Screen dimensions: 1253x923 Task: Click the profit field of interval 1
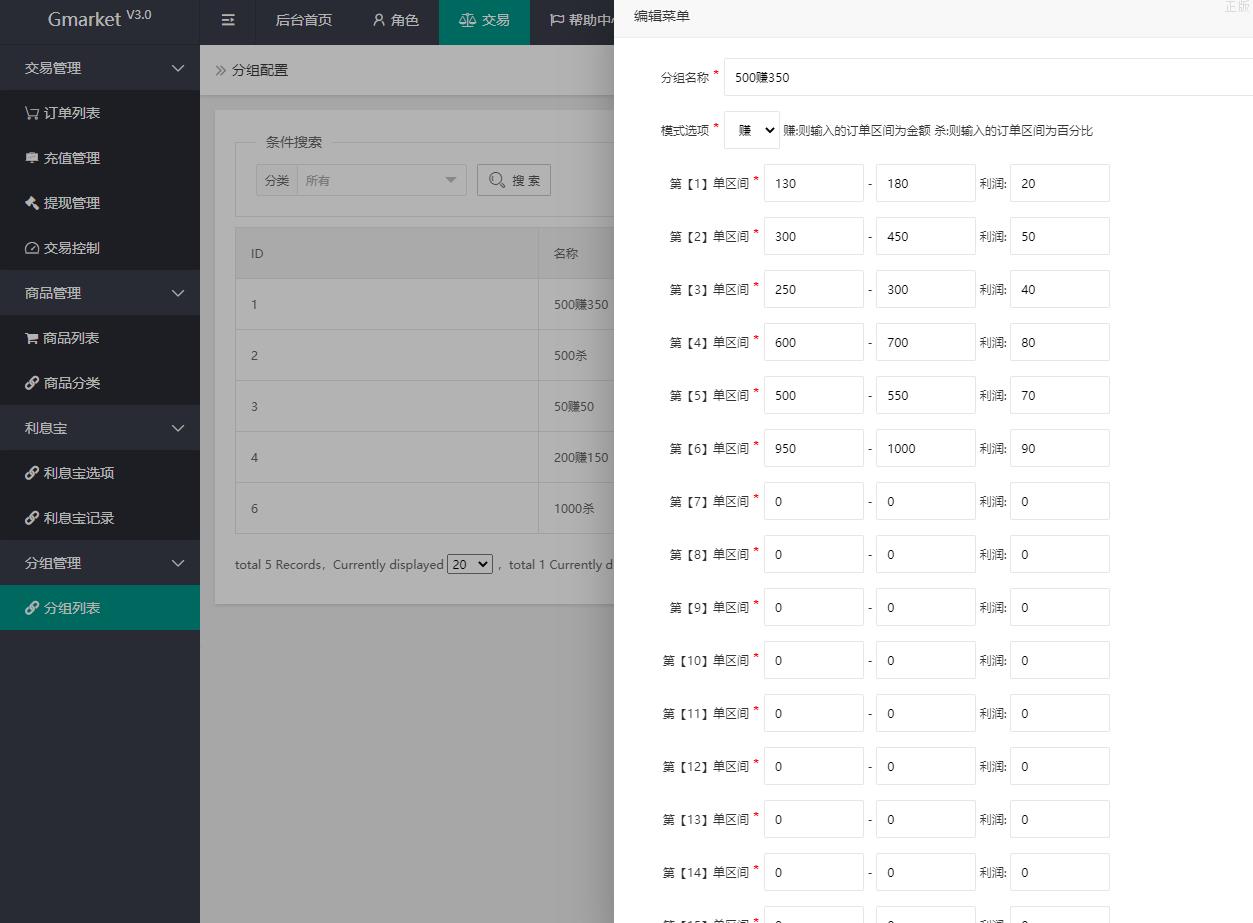(x=1059, y=183)
